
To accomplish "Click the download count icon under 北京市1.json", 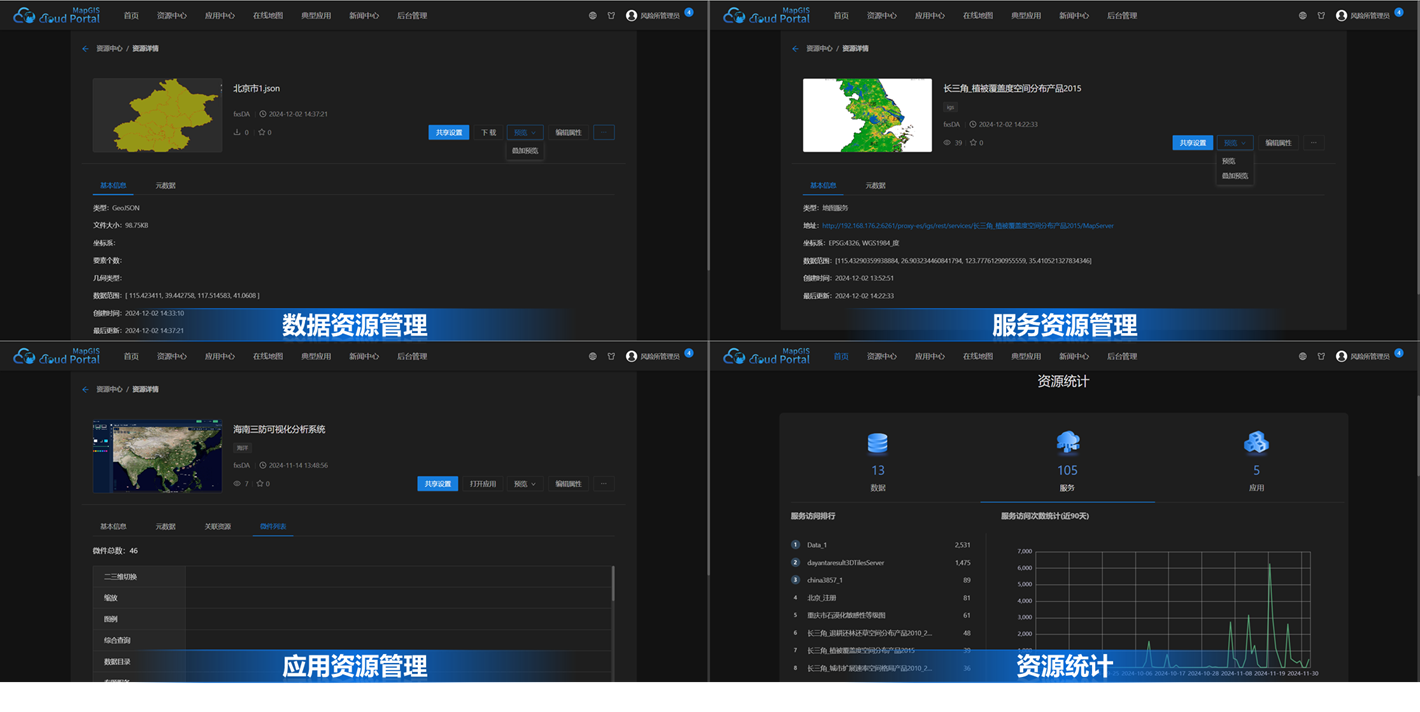I will point(238,132).
